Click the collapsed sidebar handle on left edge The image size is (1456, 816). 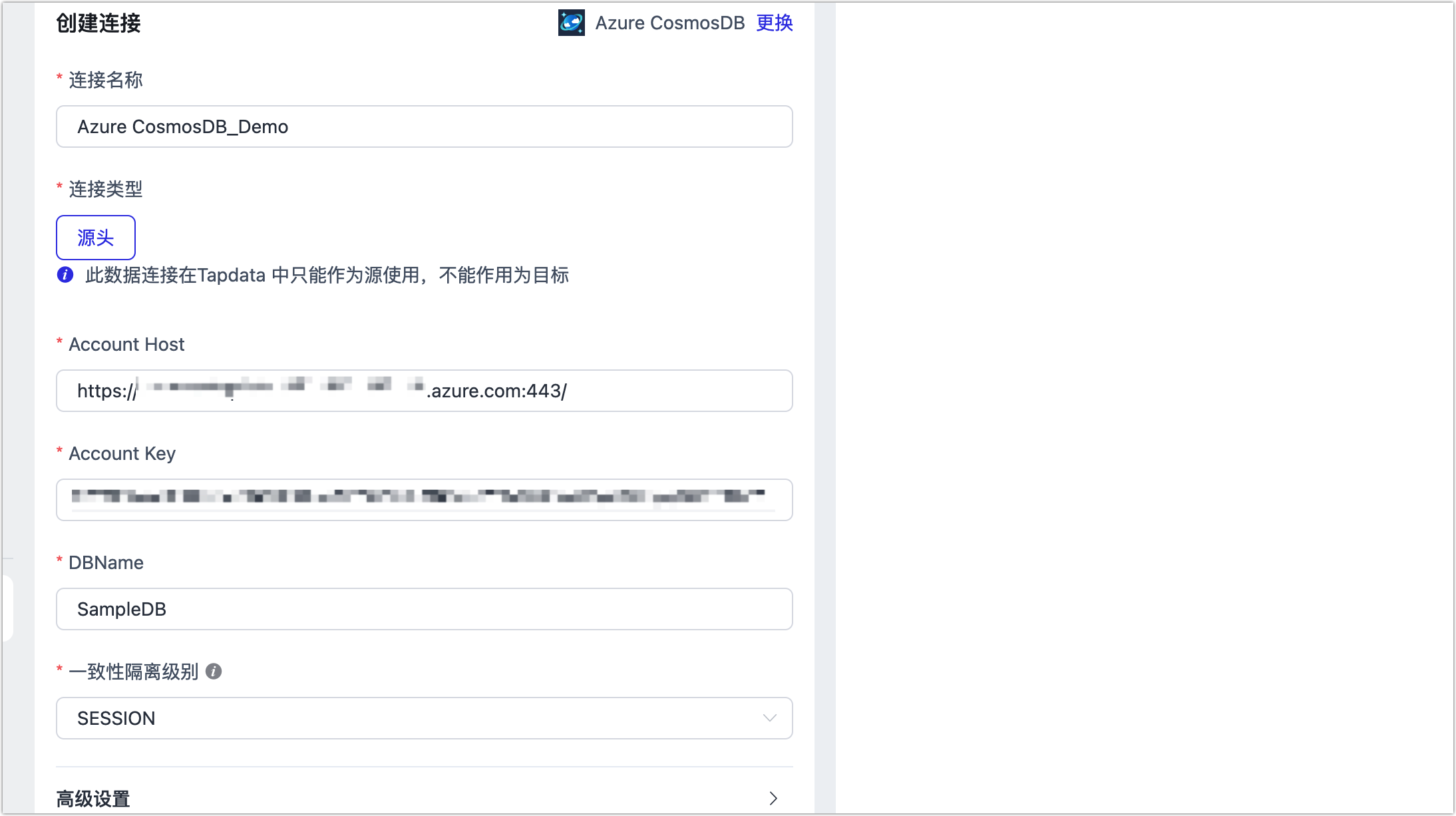click(x=9, y=606)
